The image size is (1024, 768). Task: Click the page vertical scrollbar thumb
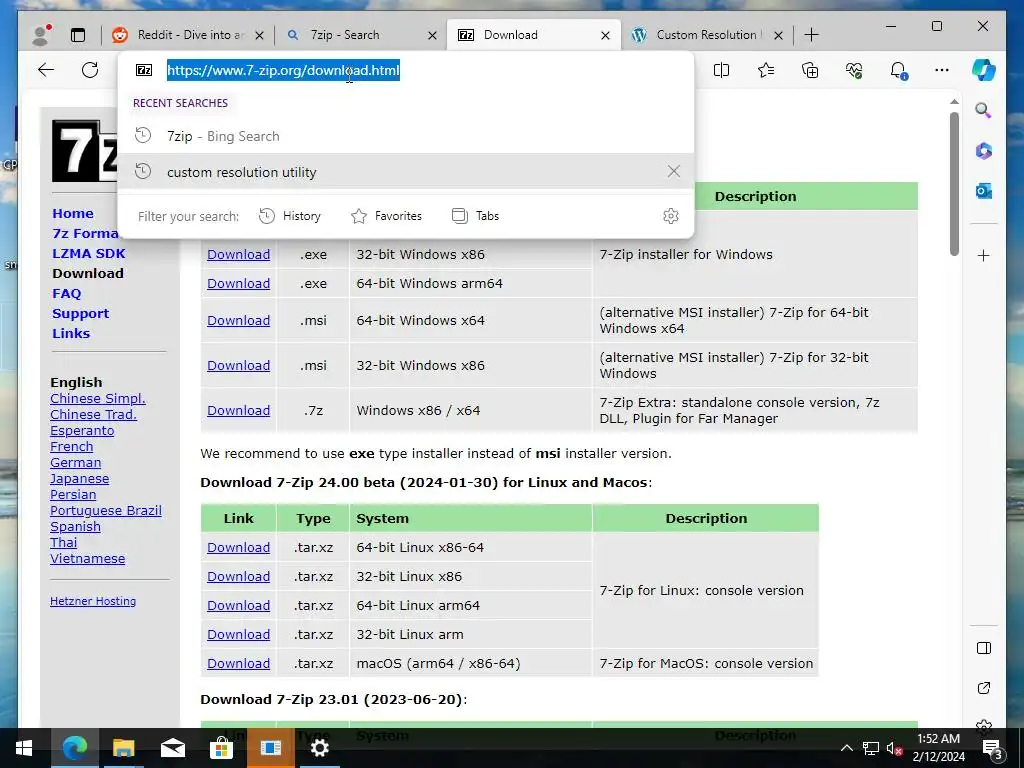(x=954, y=184)
